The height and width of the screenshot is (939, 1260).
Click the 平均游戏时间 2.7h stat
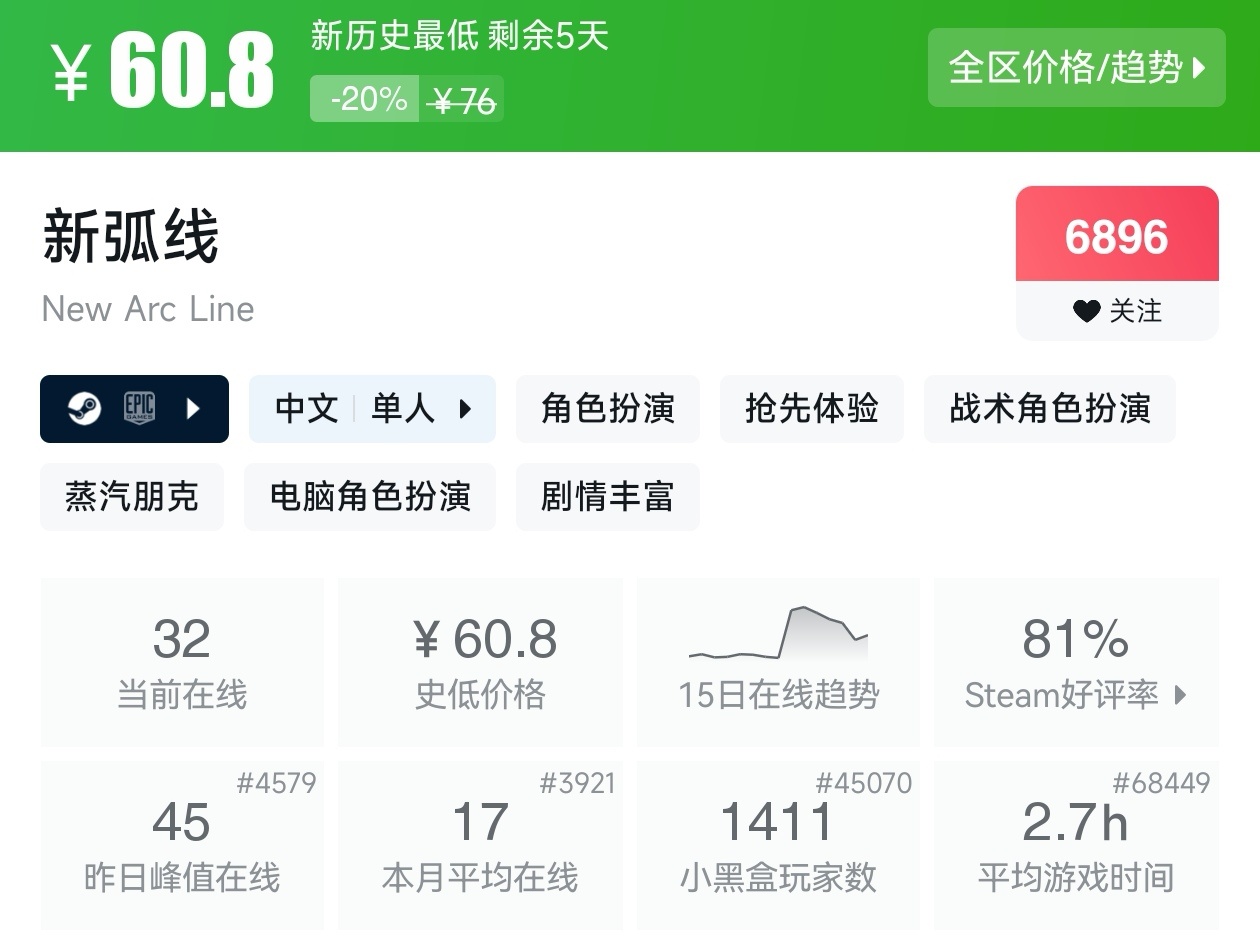point(1076,845)
